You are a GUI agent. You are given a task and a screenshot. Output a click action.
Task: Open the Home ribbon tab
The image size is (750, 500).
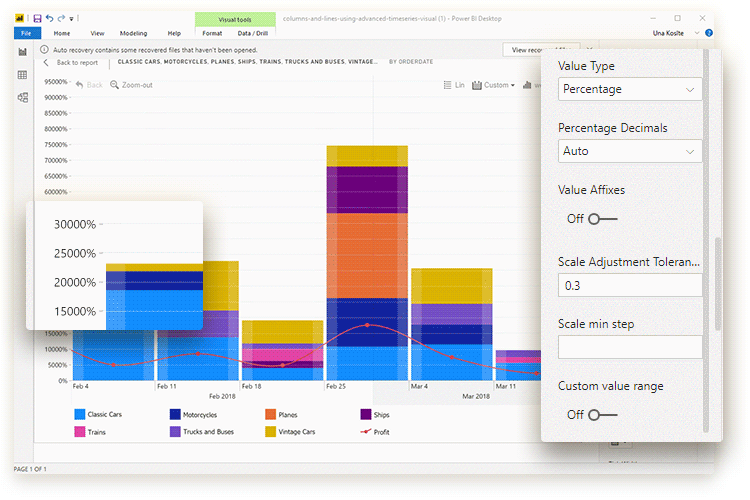point(62,33)
